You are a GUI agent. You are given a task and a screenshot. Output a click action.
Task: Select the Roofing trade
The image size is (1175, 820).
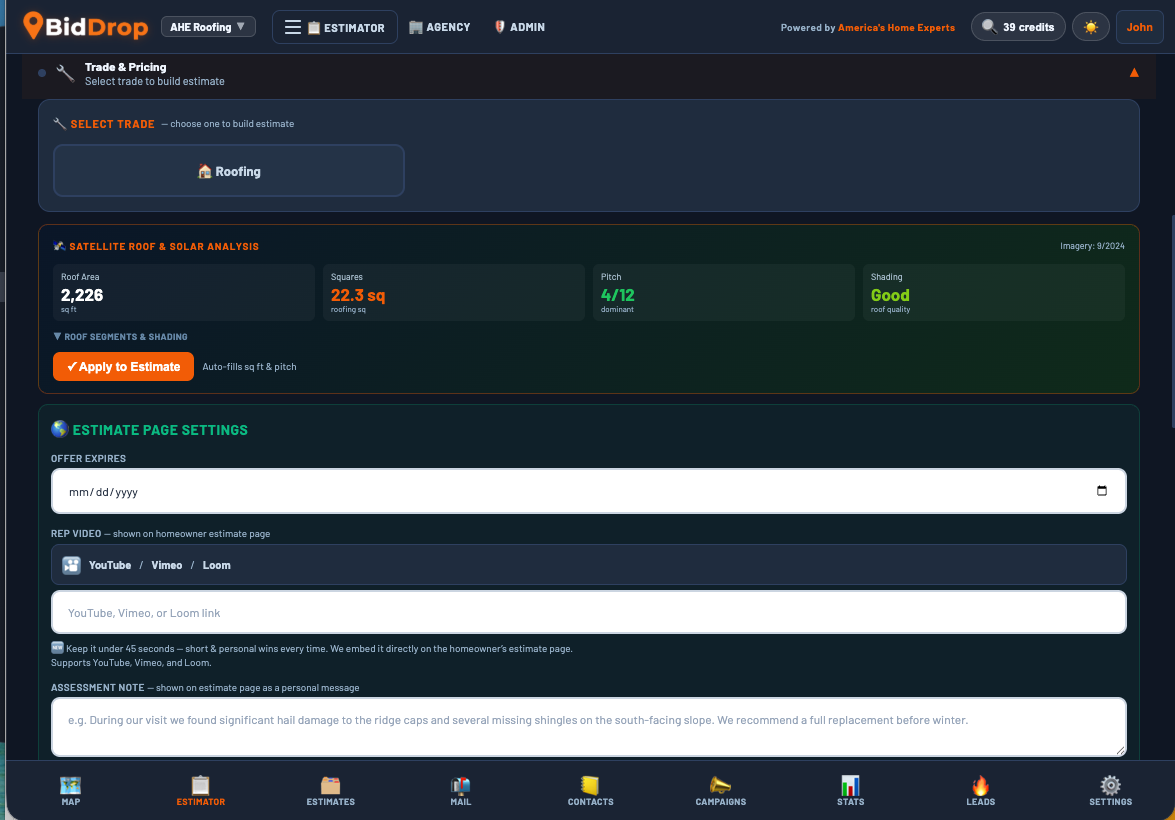coord(229,171)
